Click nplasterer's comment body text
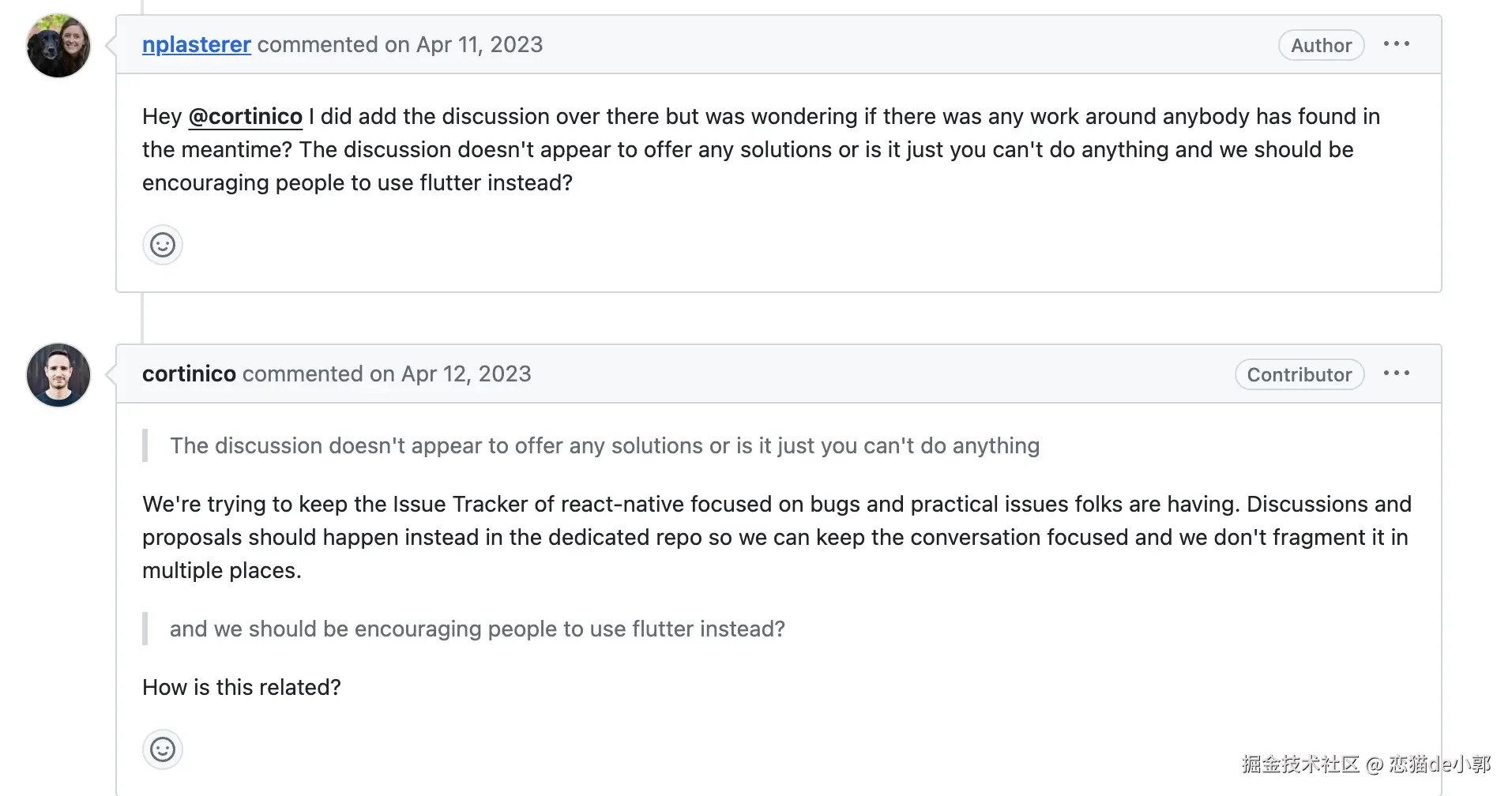 pyautogui.click(x=760, y=150)
